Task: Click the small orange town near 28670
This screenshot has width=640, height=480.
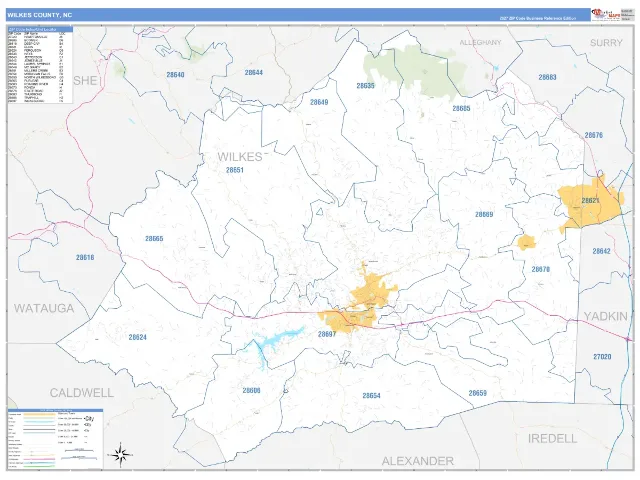Action: [526, 242]
